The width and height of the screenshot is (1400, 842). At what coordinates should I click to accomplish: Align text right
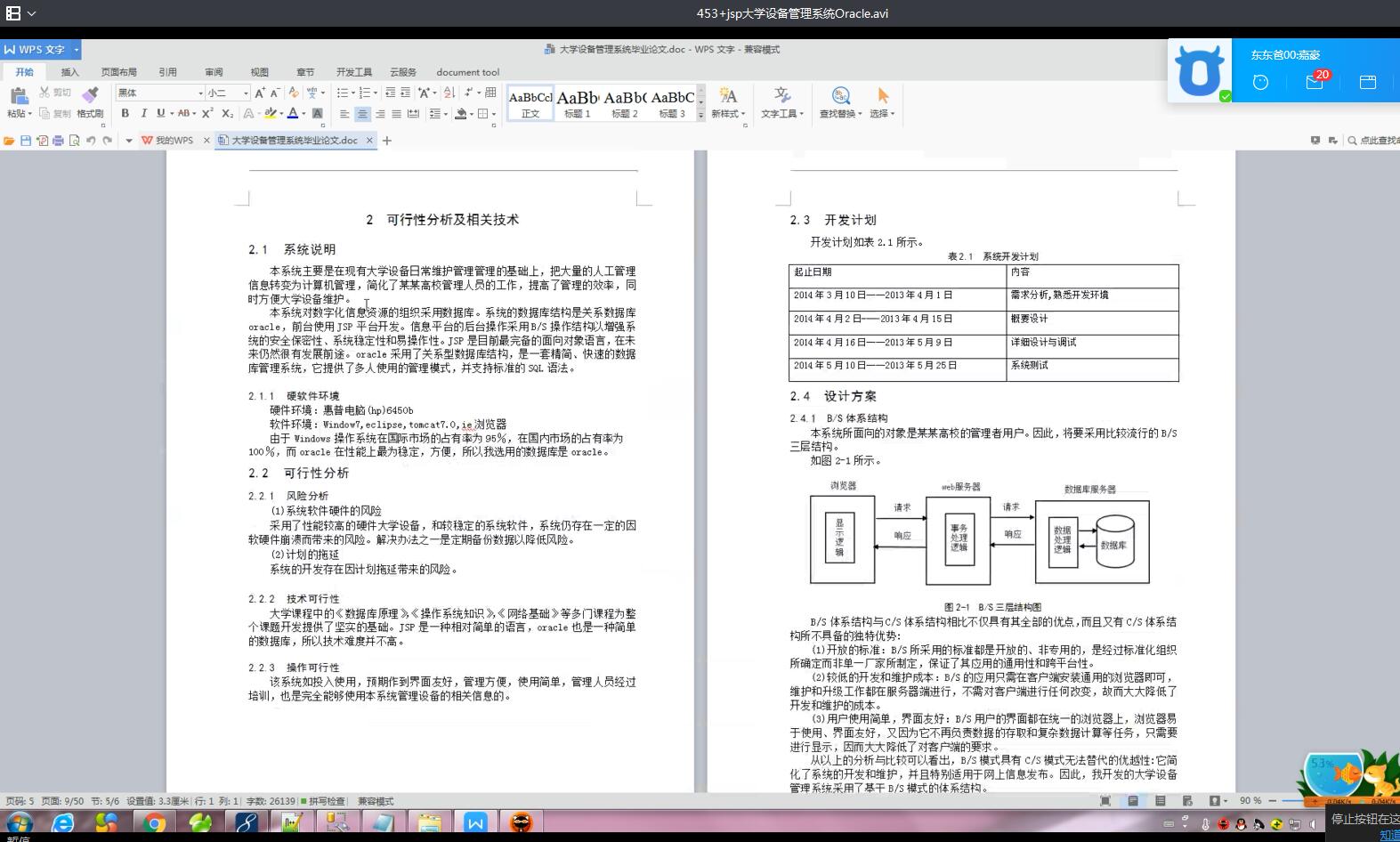tap(380, 114)
